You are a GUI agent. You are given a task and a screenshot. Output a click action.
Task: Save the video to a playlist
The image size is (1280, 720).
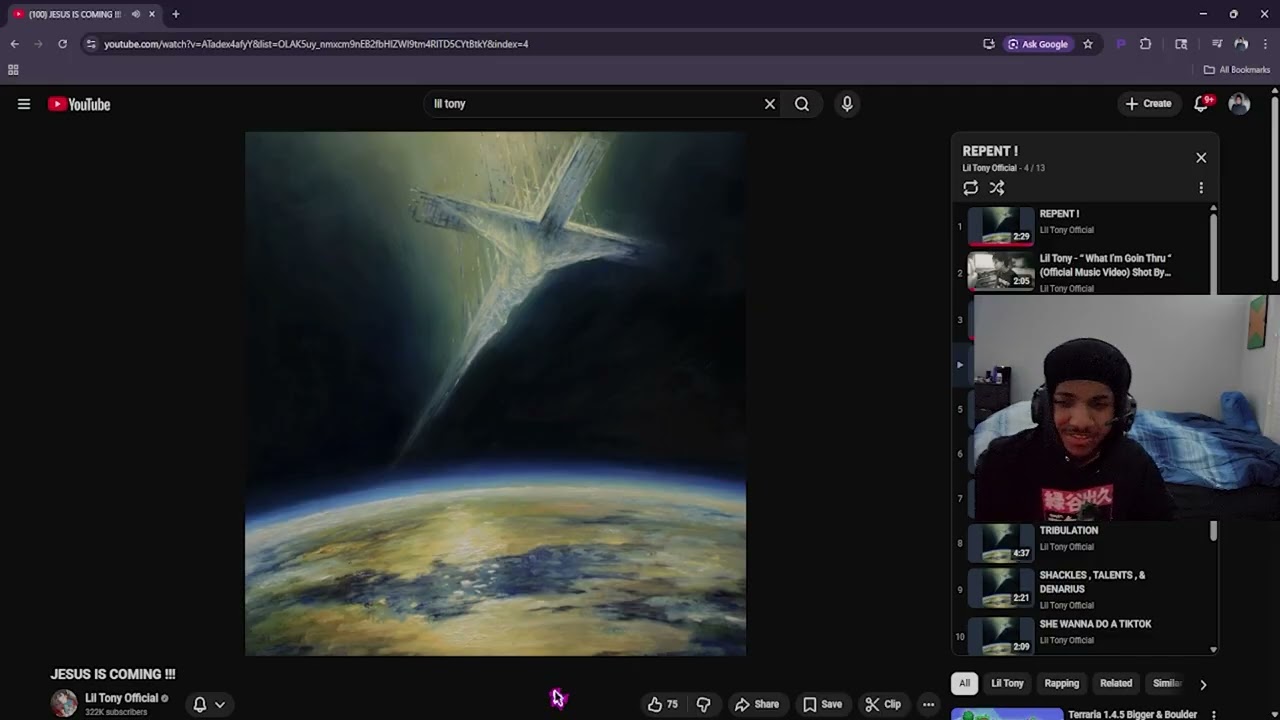tap(822, 704)
